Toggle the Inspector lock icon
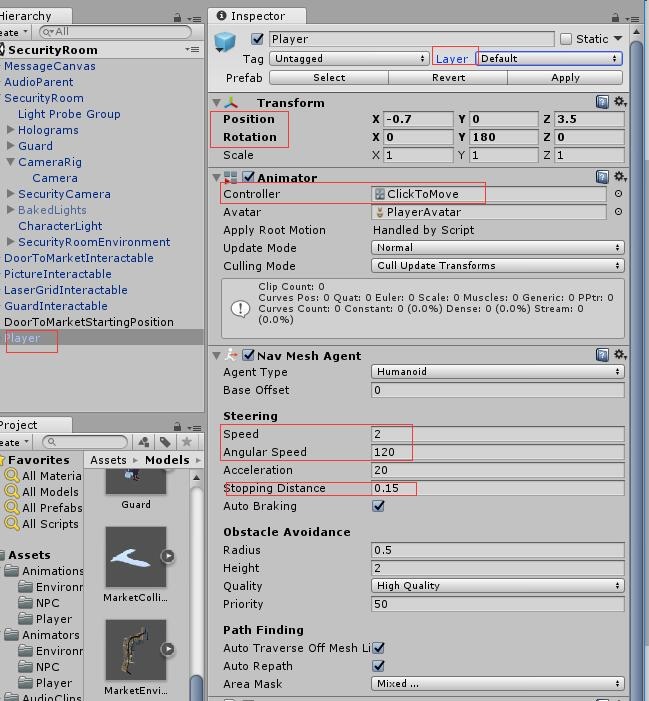The image size is (649, 701). 621,17
